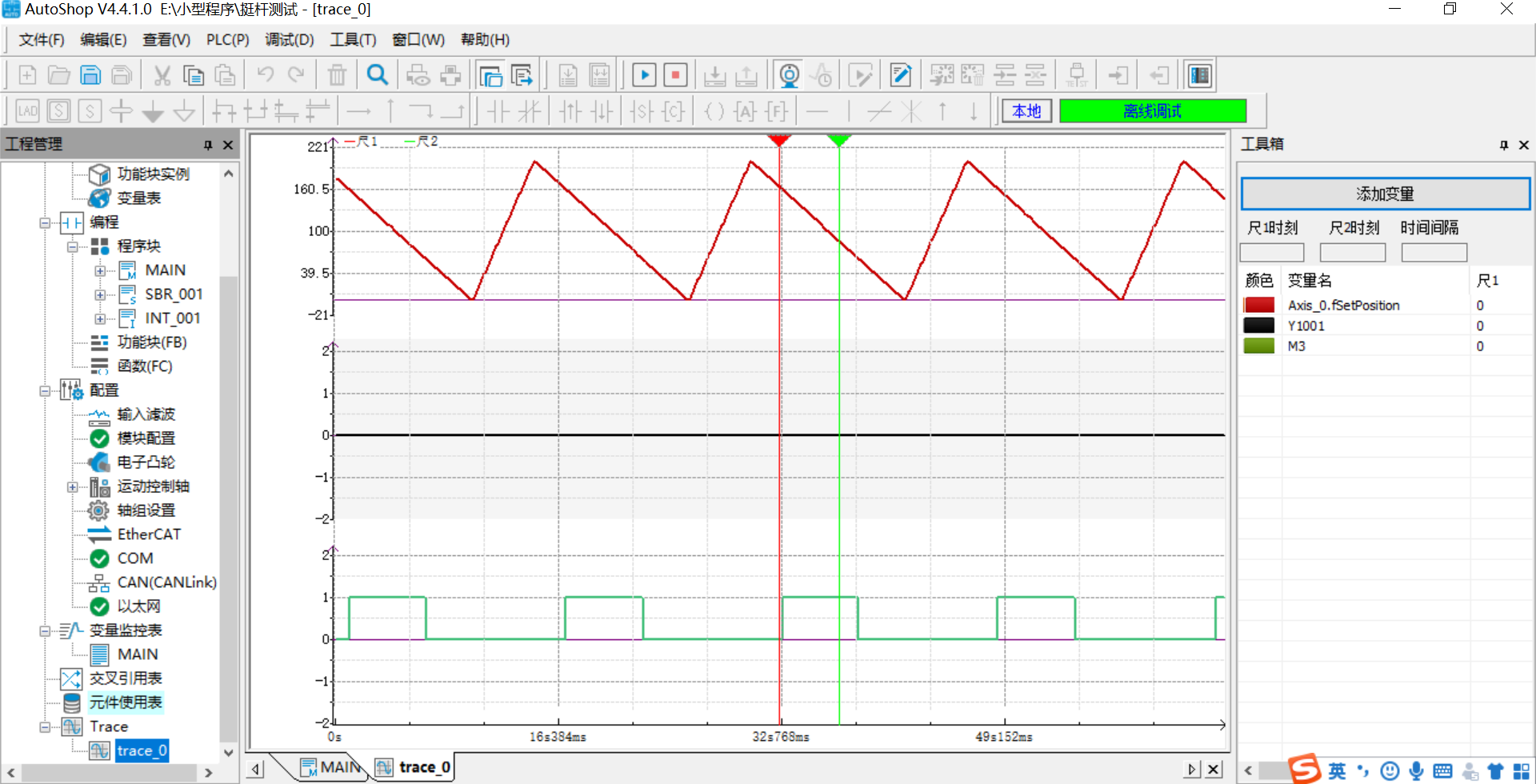Click the LAD ladder mode icon
Viewport: 1536px width, 784px height.
pyautogui.click(x=27, y=110)
